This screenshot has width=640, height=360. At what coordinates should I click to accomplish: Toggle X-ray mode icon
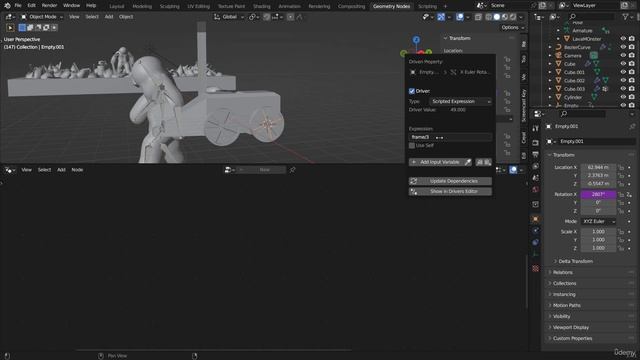coord(478,17)
